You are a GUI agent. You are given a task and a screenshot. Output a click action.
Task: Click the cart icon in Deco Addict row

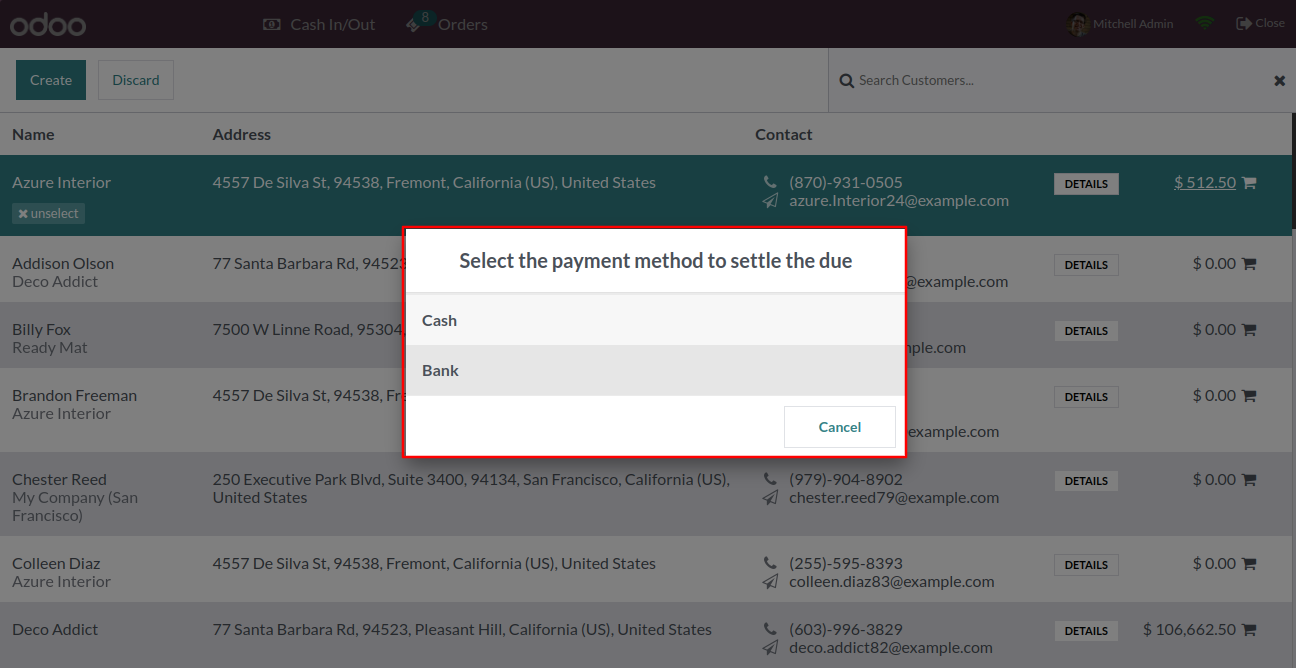tap(1249, 630)
